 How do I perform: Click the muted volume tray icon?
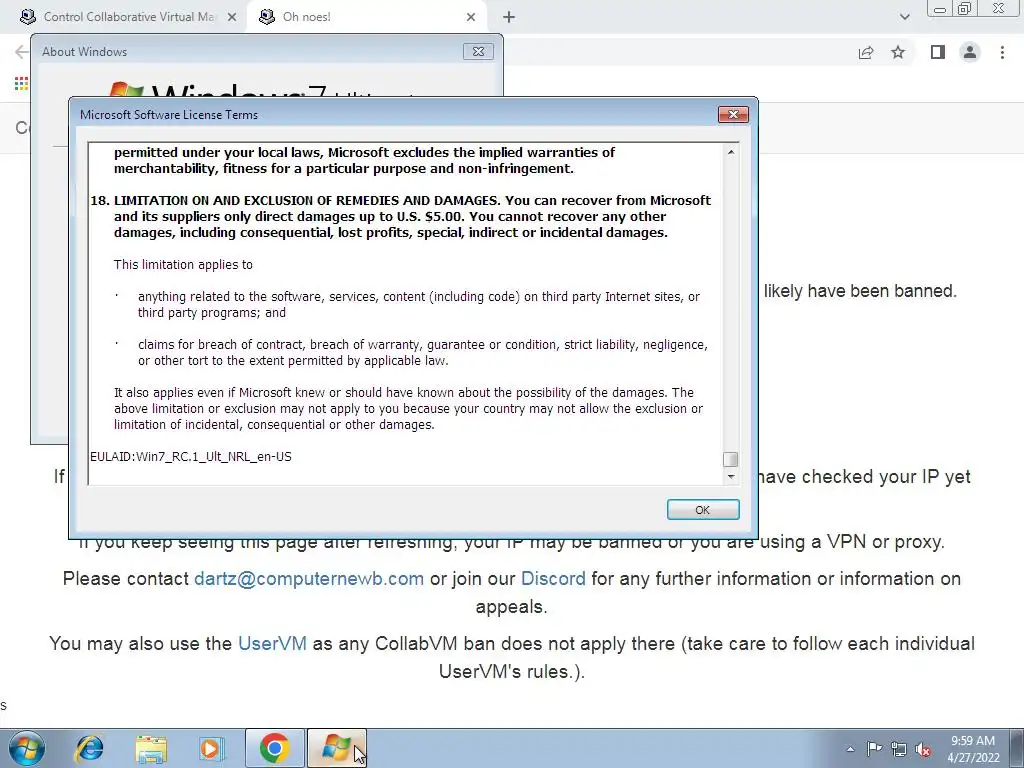pyautogui.click(x=923, y=749)
